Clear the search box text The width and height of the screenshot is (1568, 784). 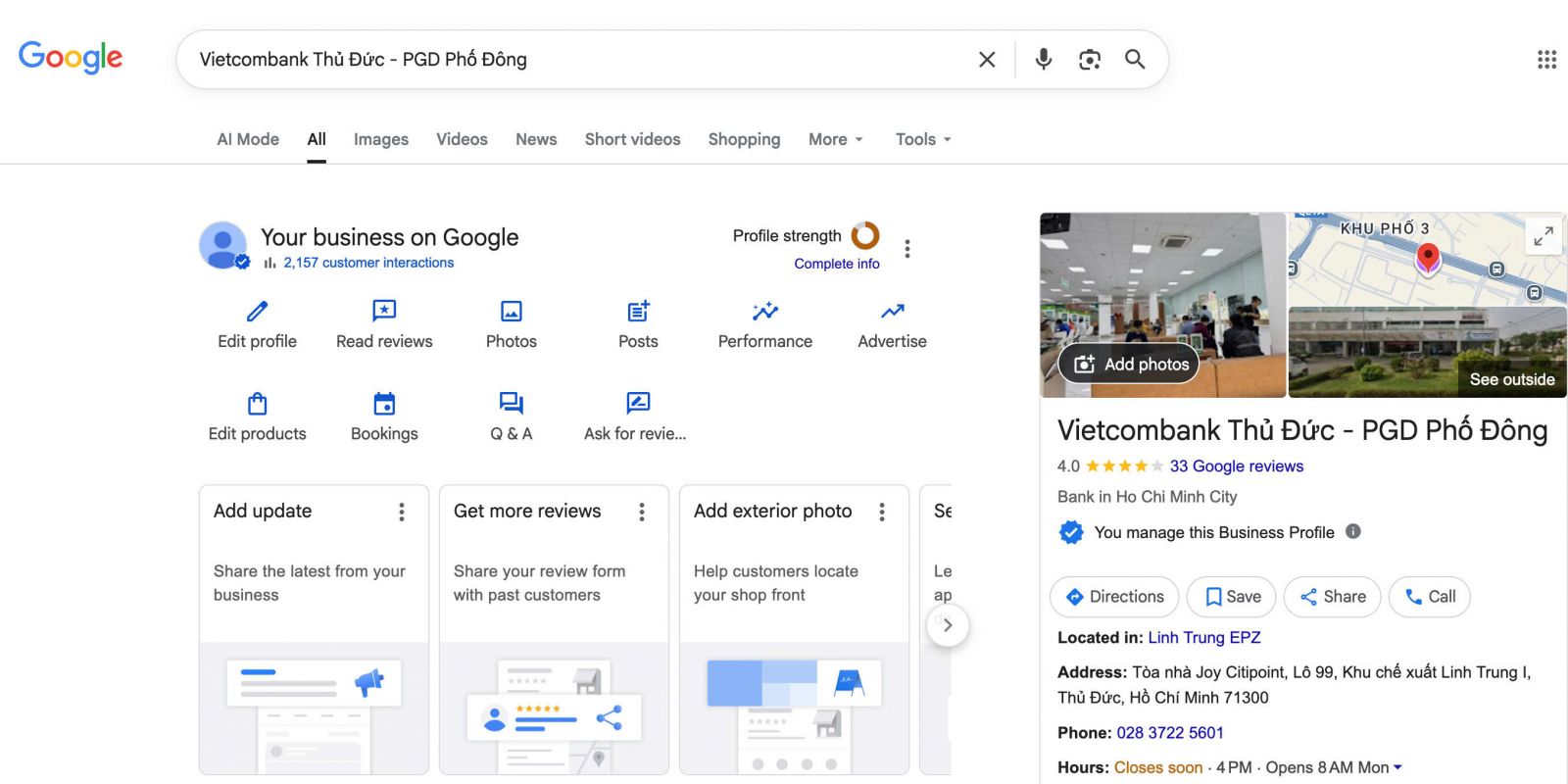(x=987, y=60)
